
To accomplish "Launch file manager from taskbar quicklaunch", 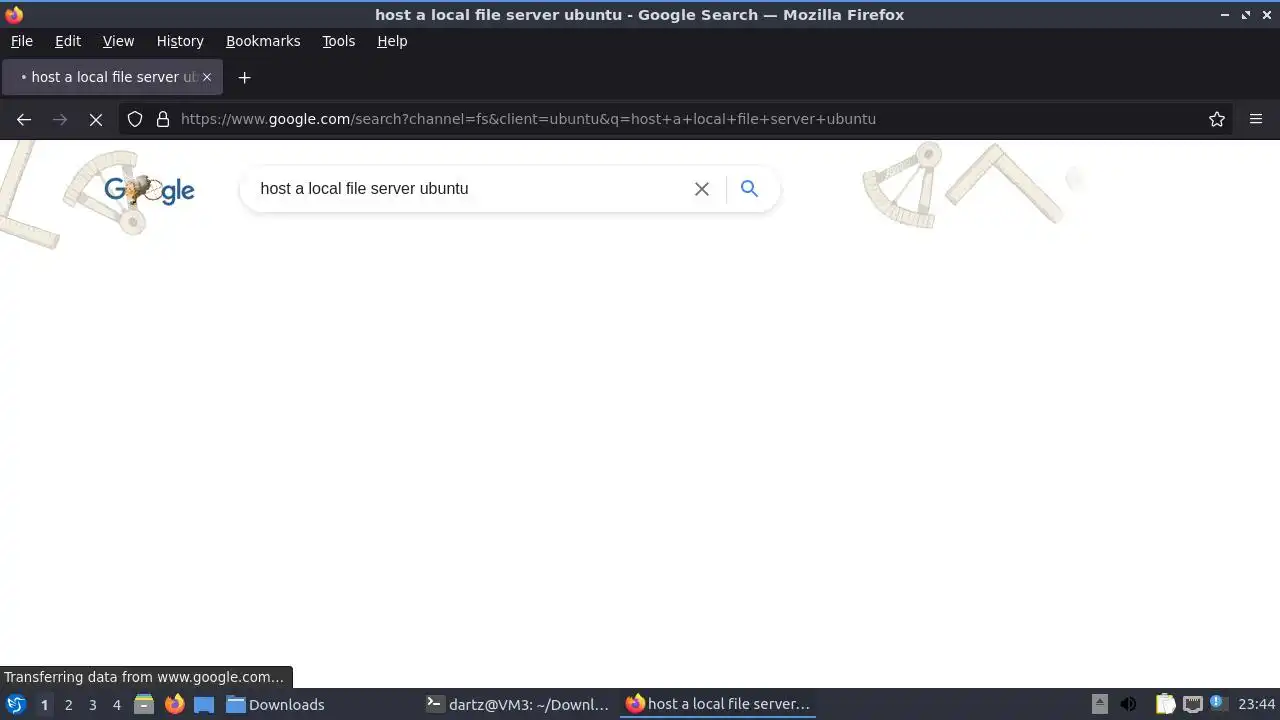I will (x=144, y=705).
